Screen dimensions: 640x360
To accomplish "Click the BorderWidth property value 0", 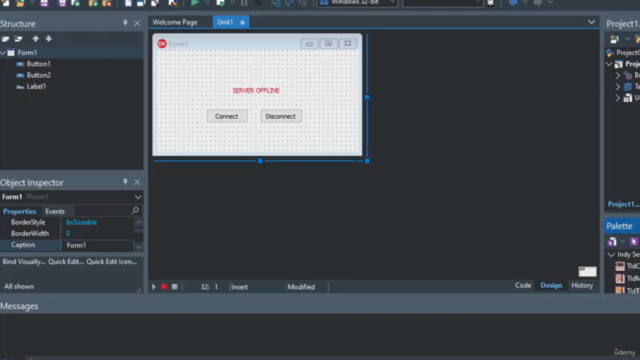I will pos(68,233).
